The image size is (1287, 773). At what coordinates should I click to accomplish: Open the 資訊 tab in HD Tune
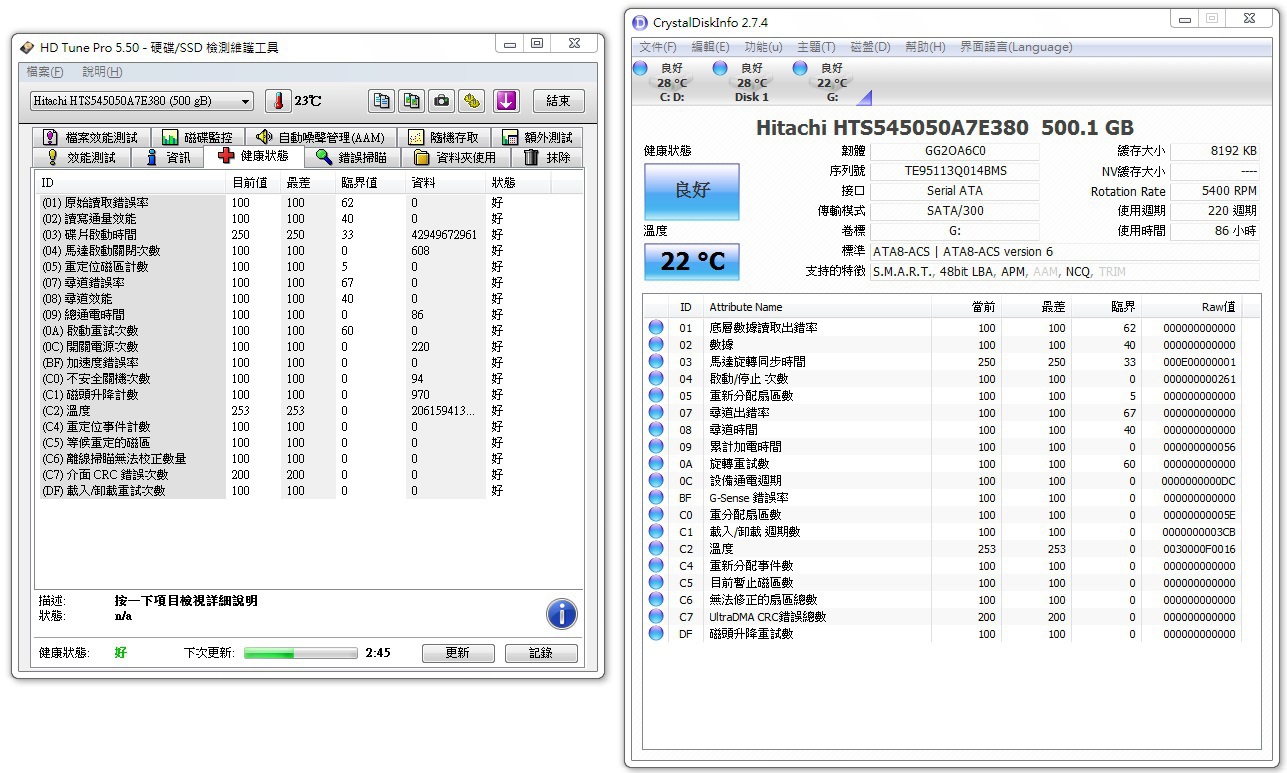tap(168, 157)
